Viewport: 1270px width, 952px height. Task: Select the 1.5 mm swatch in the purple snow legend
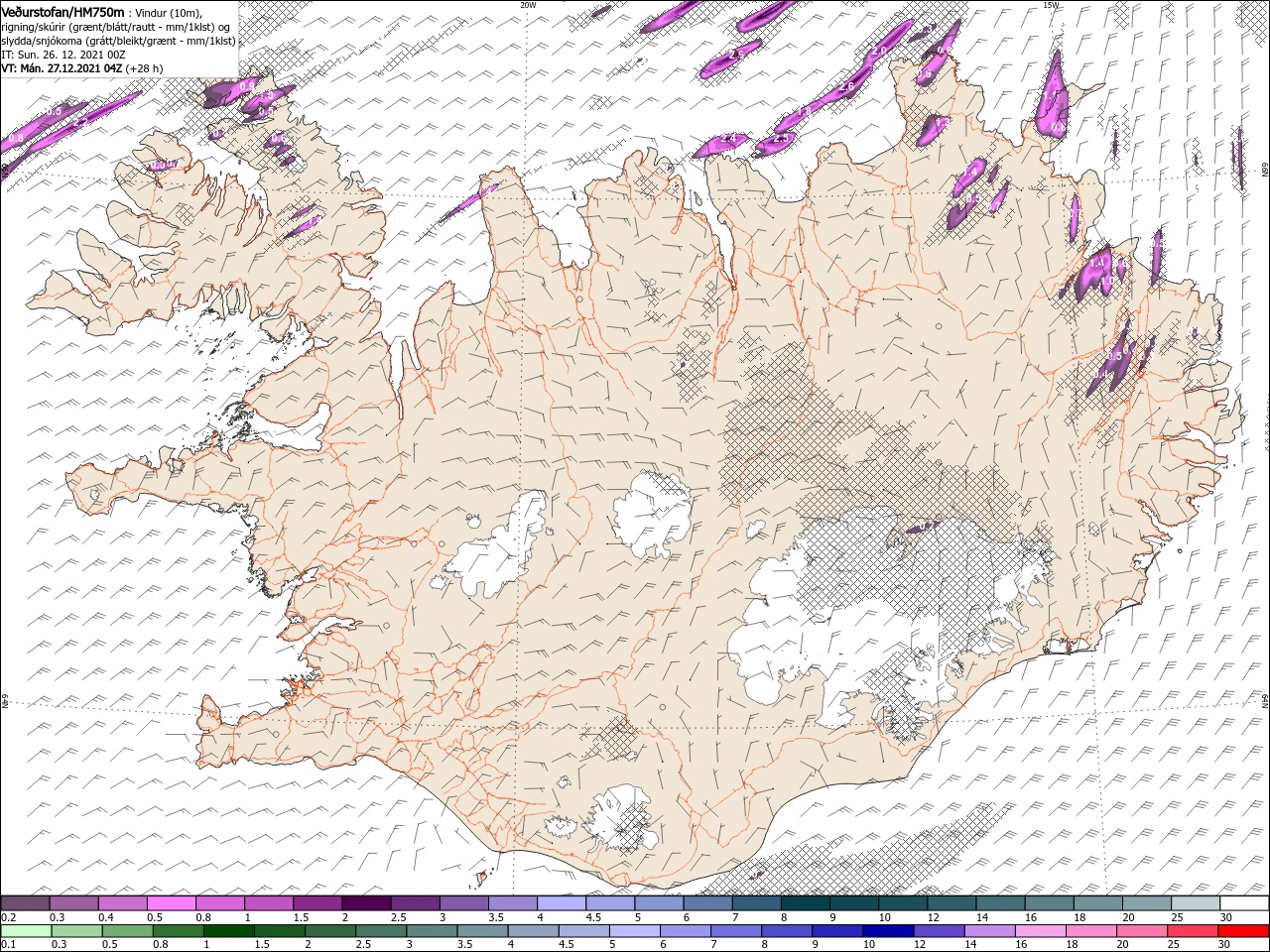(x=317, y=902)
